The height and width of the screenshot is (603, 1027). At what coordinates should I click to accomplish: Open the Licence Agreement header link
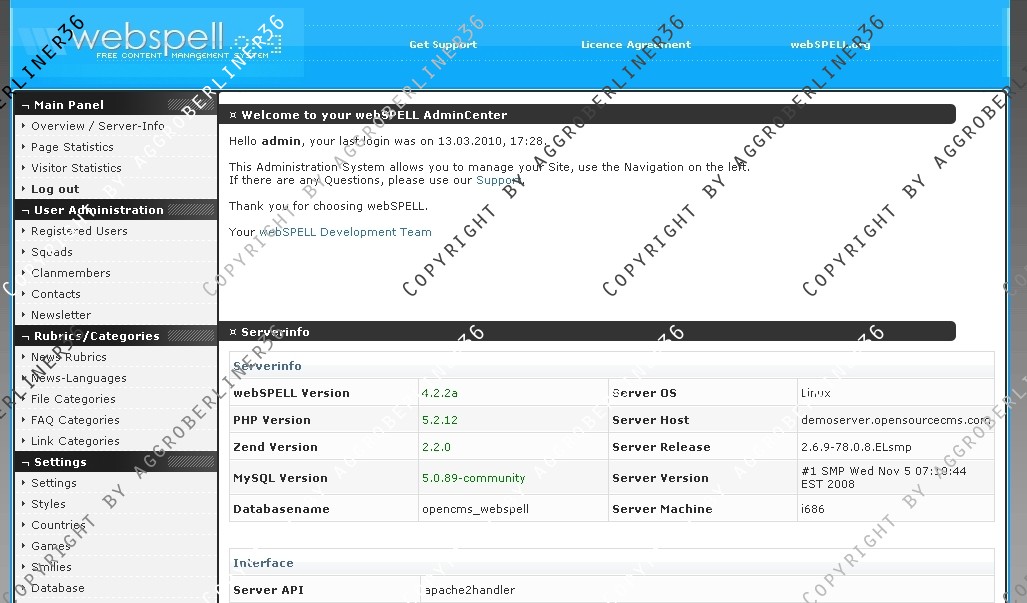[x=635, y=45]
